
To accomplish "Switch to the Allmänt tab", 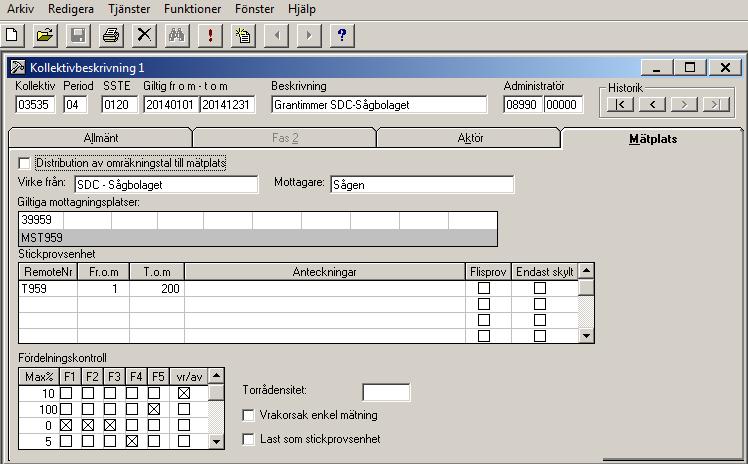I will coord(100,138).
